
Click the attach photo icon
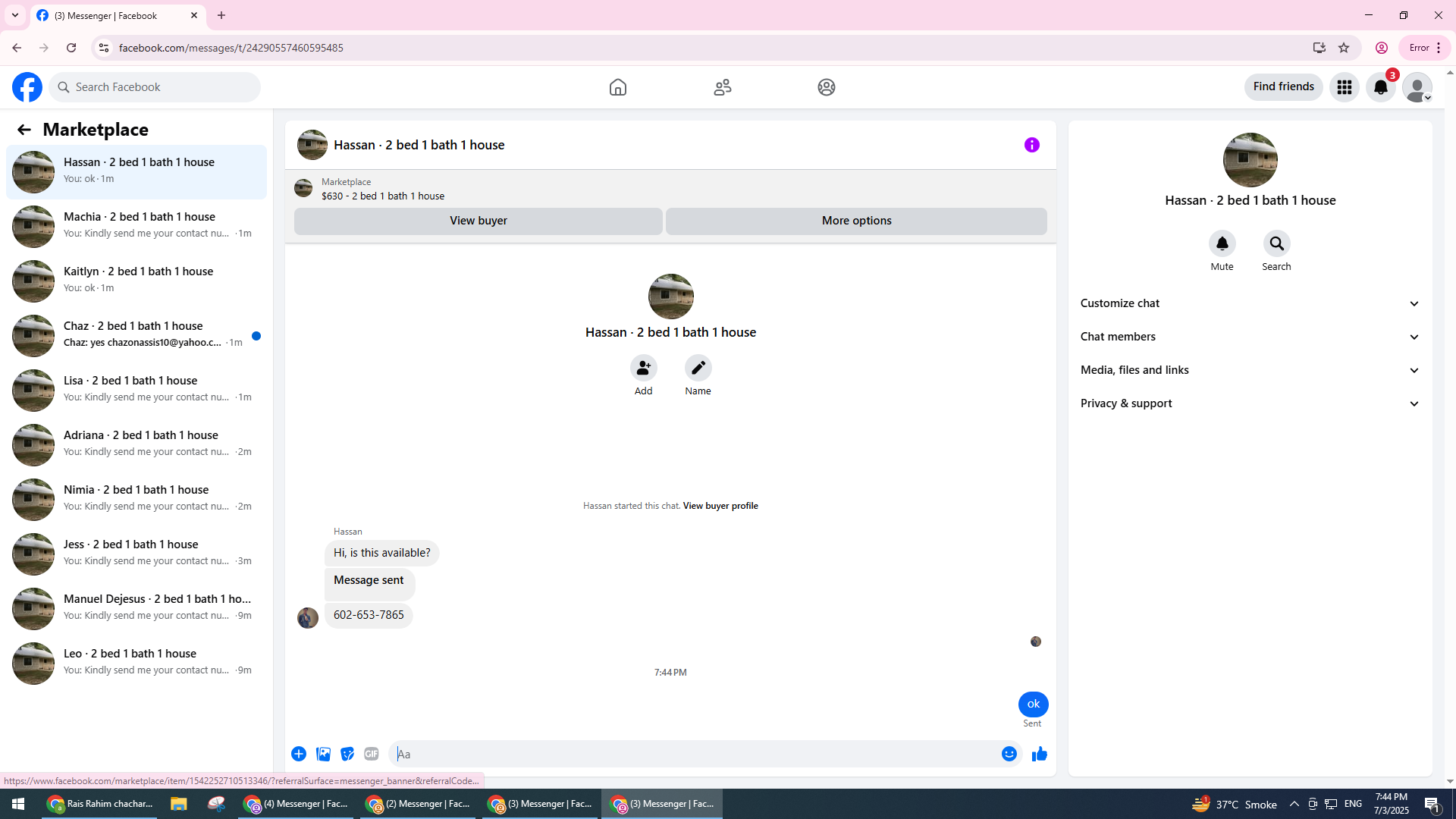[x=323, y=754]
